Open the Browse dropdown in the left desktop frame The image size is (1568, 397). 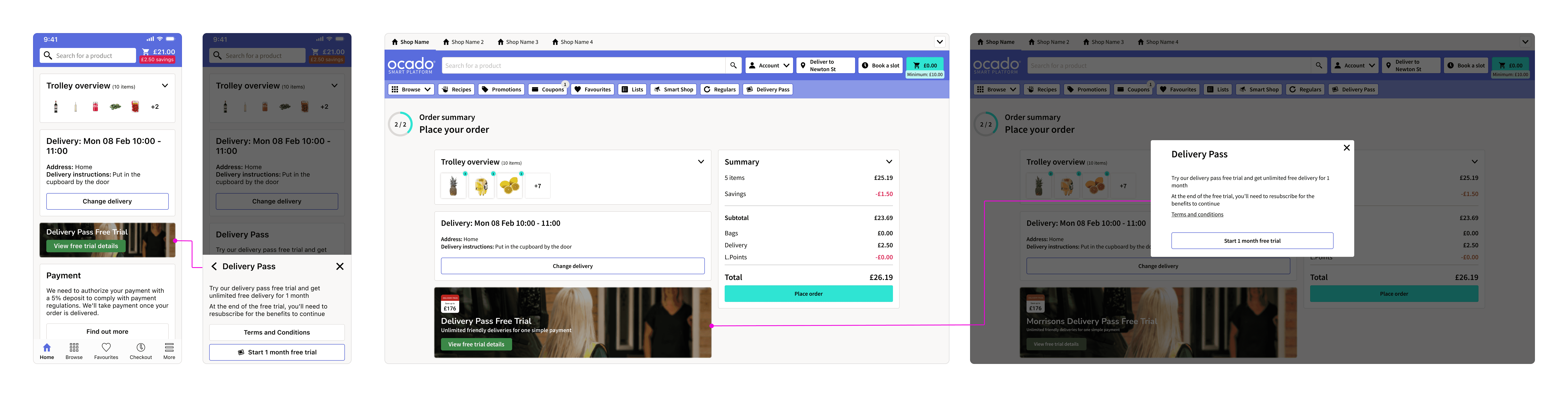pos(411,90)
